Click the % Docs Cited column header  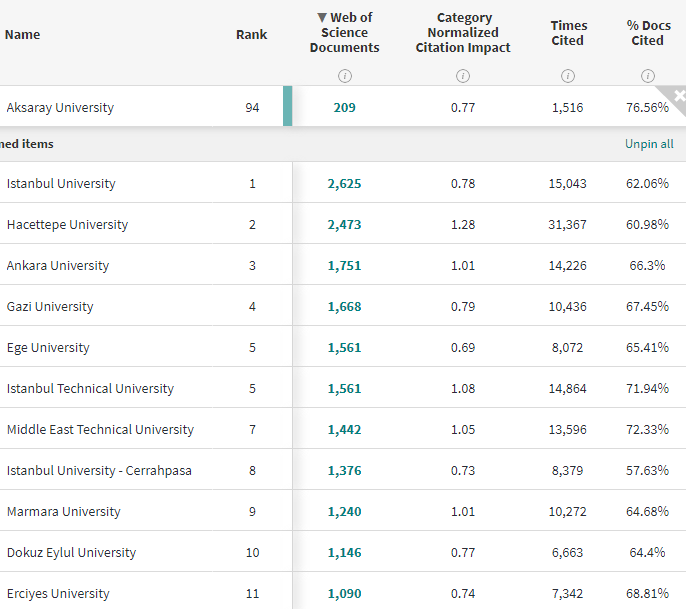pyautogui.click(x=648, y=33)
